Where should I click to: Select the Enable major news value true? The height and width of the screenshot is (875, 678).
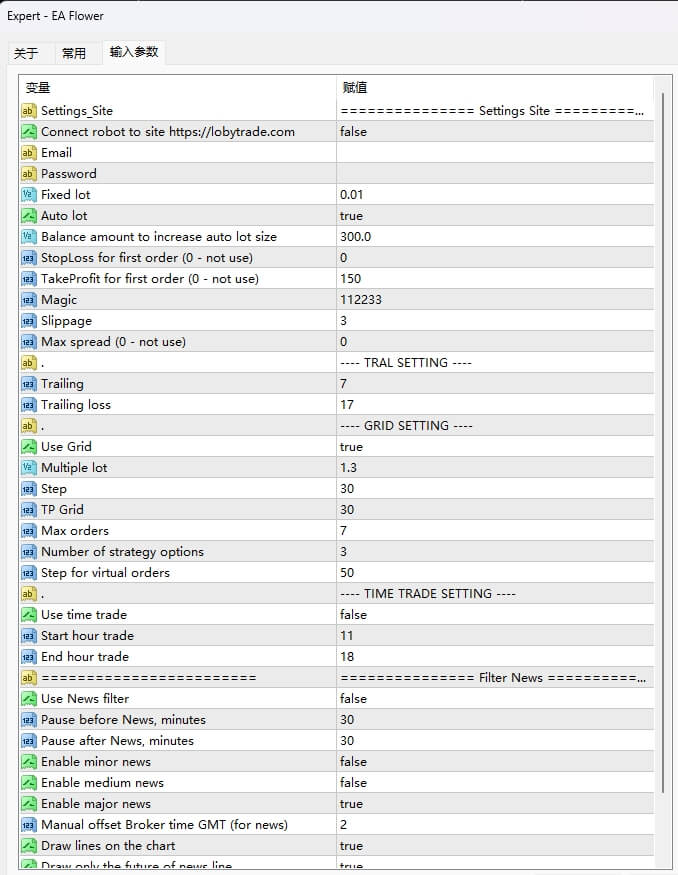[x=351, y=804]
